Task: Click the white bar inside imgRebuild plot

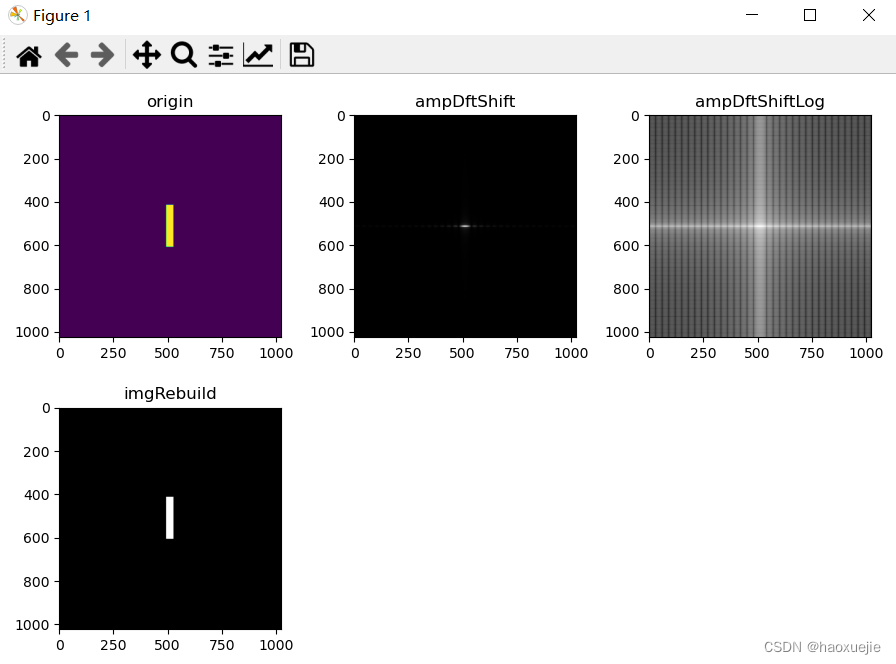Action: pos(170,516)
